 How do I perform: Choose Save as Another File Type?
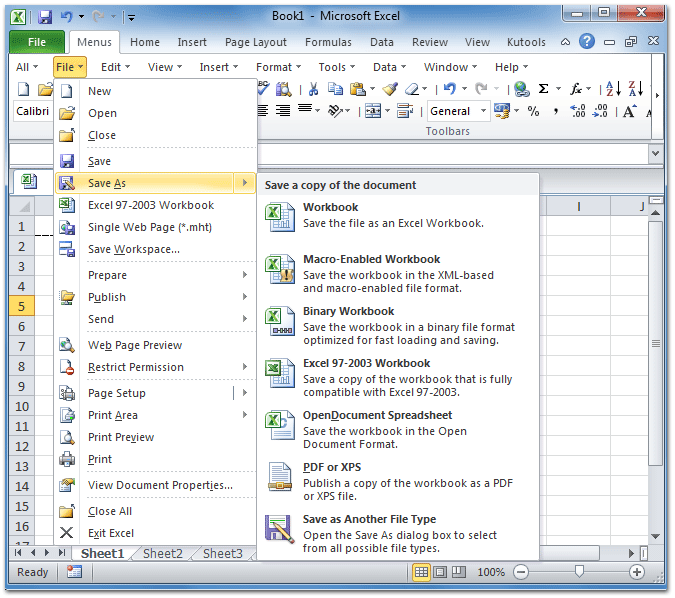click(x=369, y=519)
